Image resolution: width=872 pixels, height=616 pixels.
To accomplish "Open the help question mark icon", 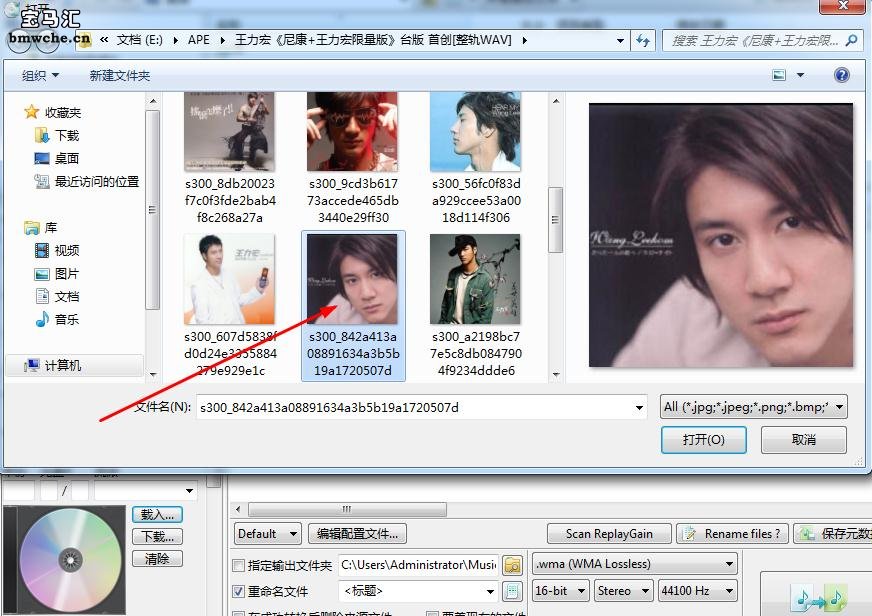I will pos(841,75).
